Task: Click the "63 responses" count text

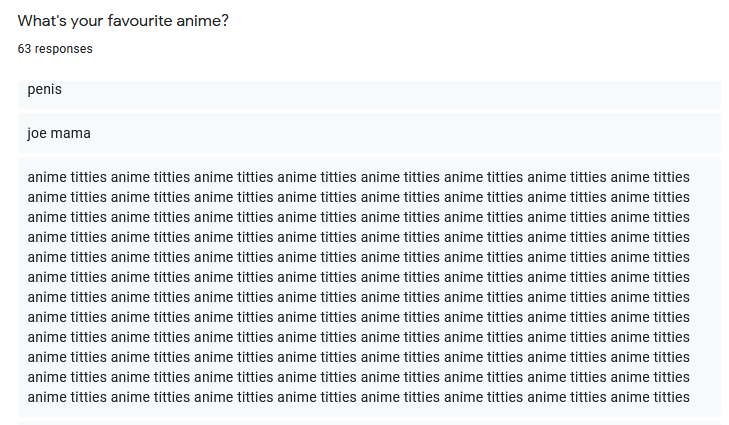Action: click(x=55, y=49)
